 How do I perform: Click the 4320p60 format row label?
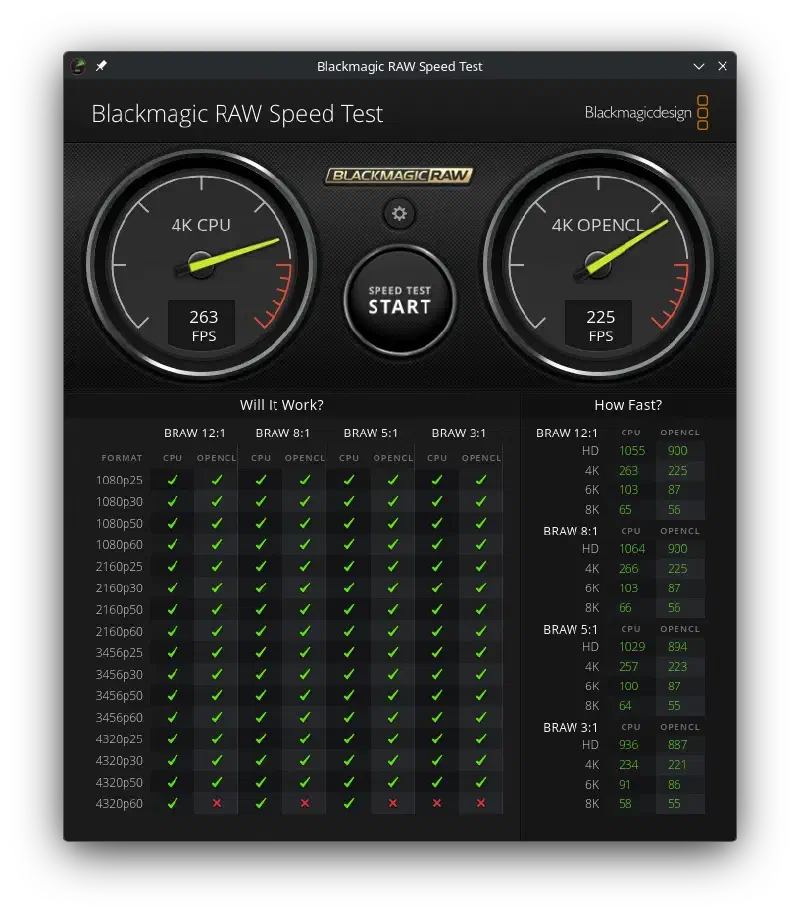[x=119, y=804]
